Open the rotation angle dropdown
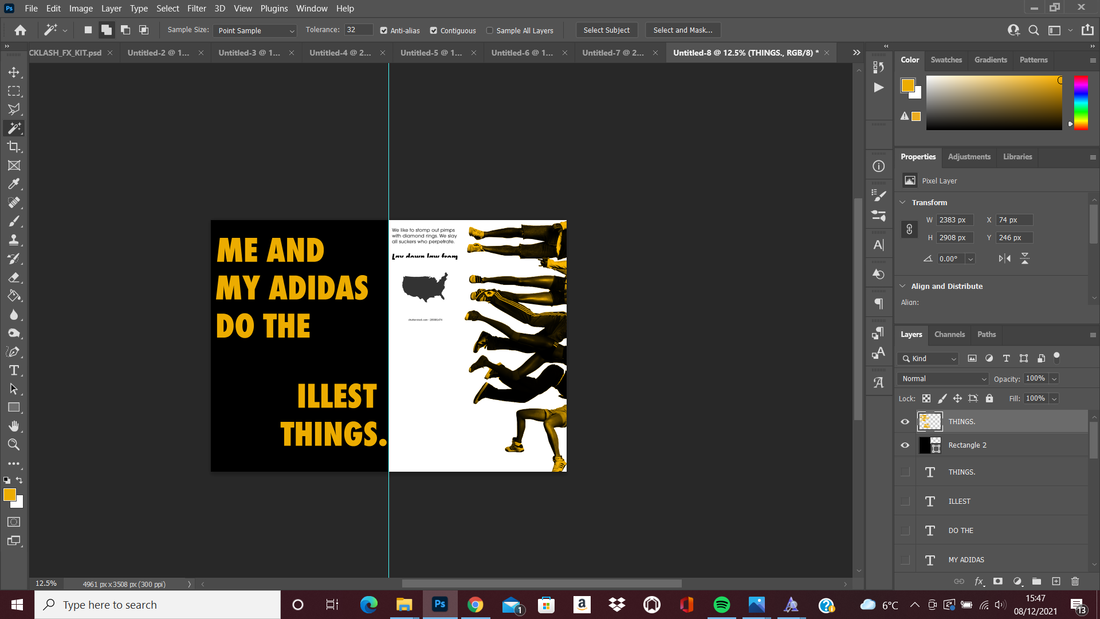This screenshot has height=619, width=1100. pyautogui.click(x=970, y=259)
